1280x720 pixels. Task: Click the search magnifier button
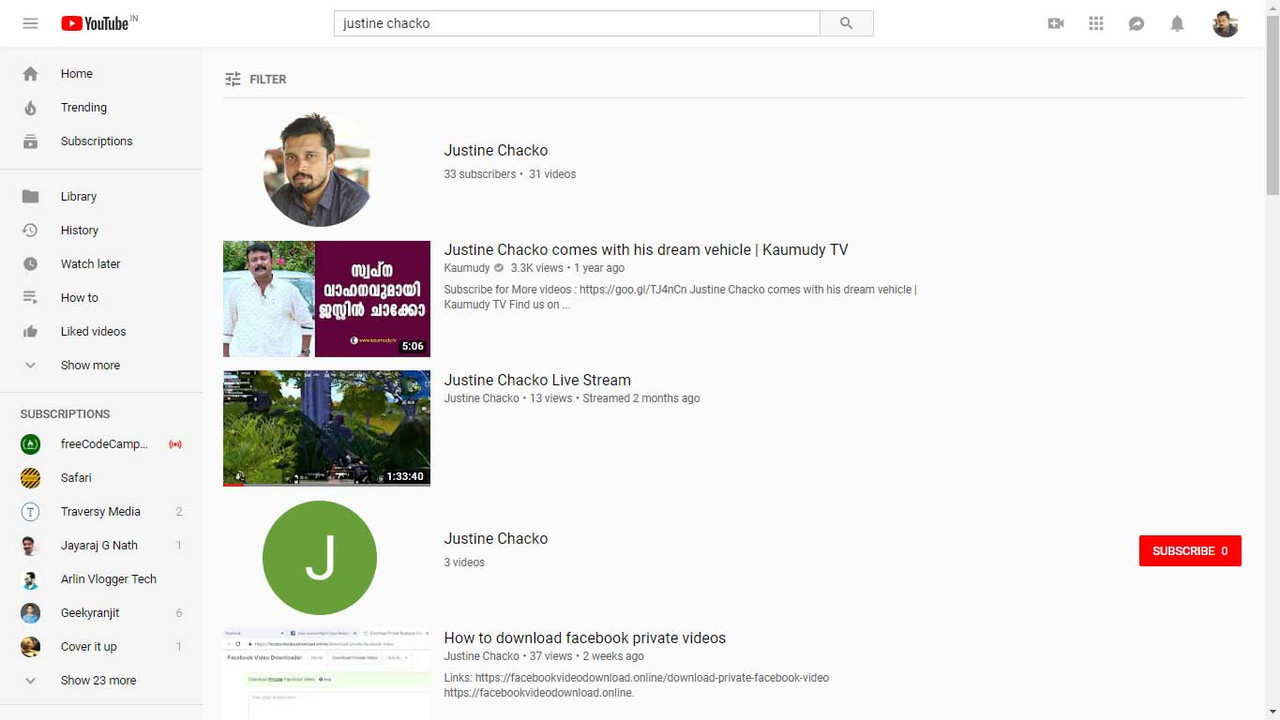[x=846, y=23]
